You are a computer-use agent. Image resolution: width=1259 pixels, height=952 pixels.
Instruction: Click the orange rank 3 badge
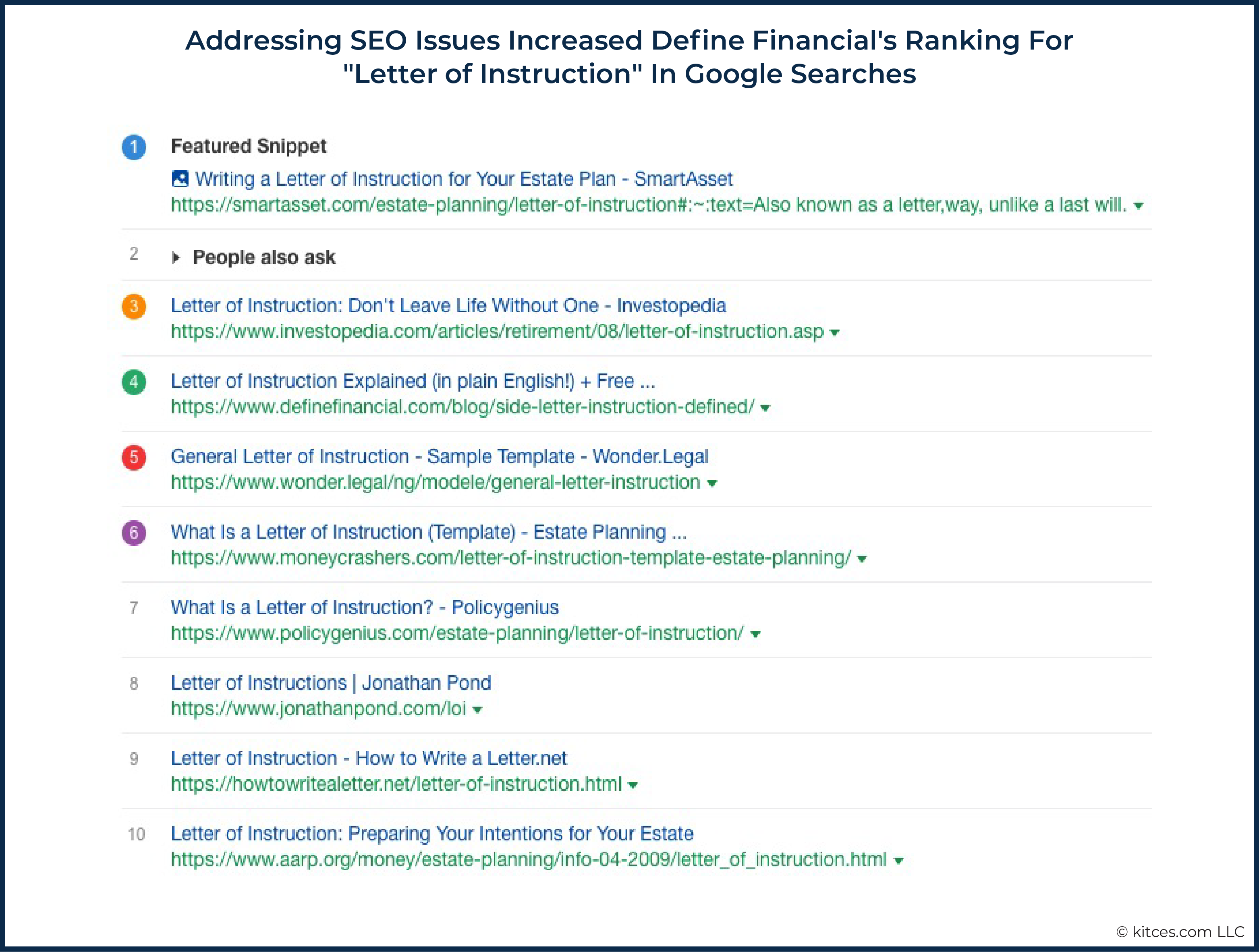click(134, 306)
